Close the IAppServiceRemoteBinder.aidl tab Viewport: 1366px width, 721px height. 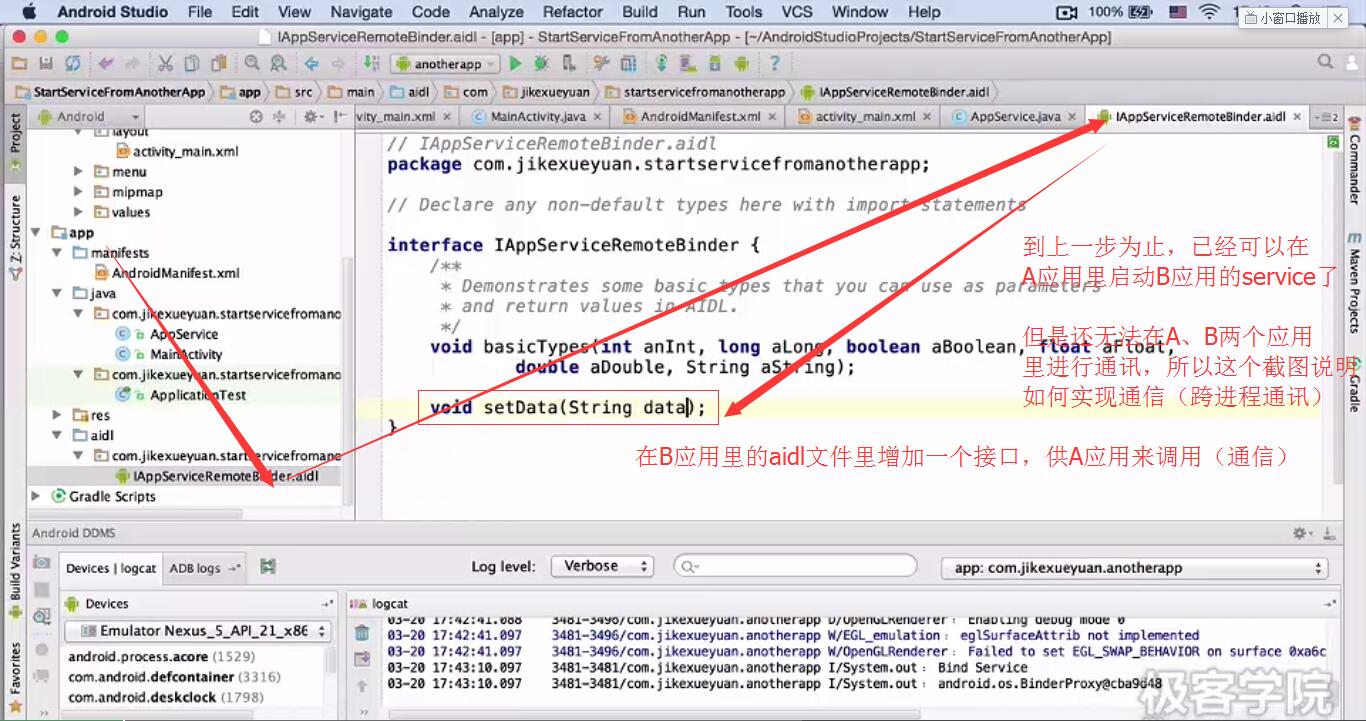pos(1297,117)
